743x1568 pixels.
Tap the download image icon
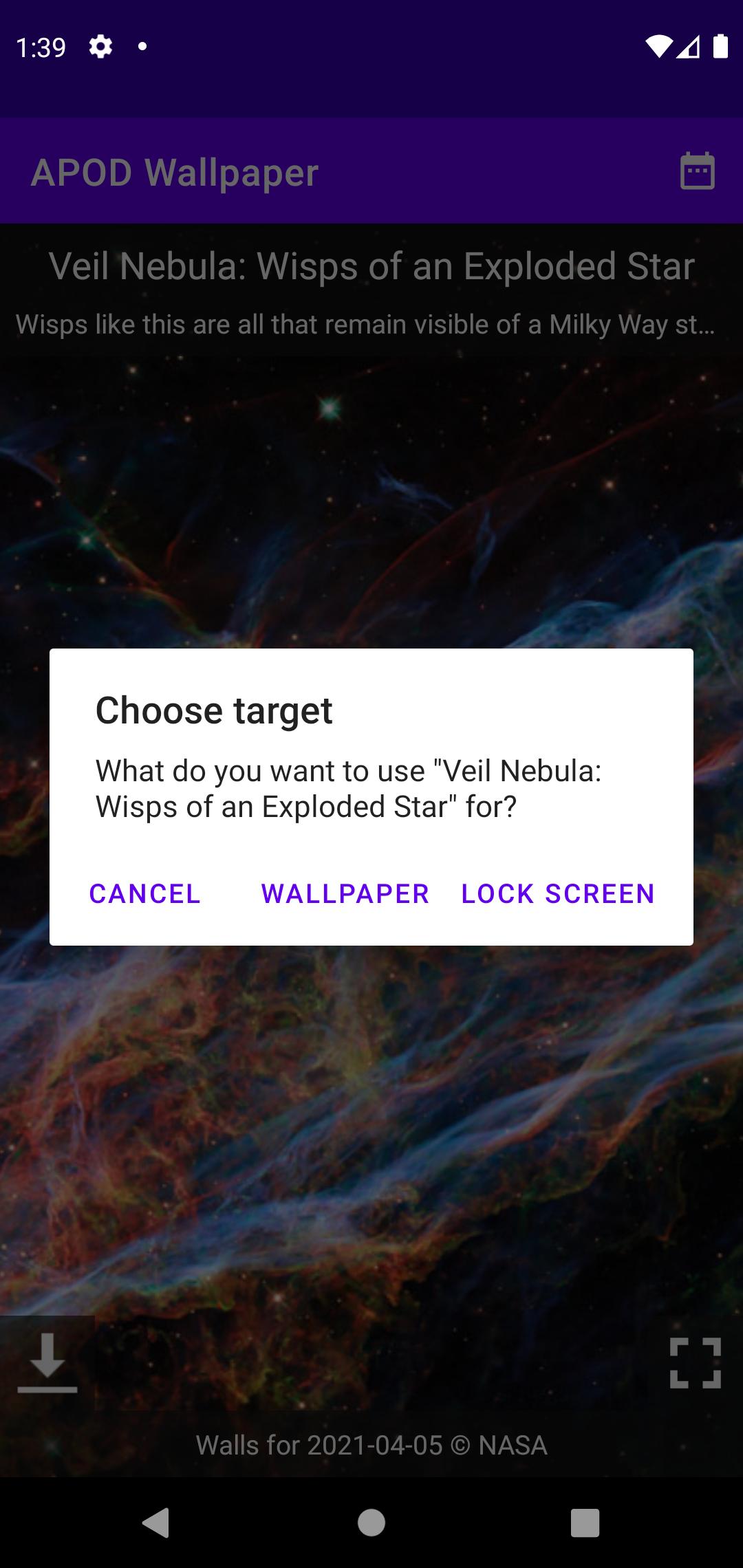pos(47,1362)
